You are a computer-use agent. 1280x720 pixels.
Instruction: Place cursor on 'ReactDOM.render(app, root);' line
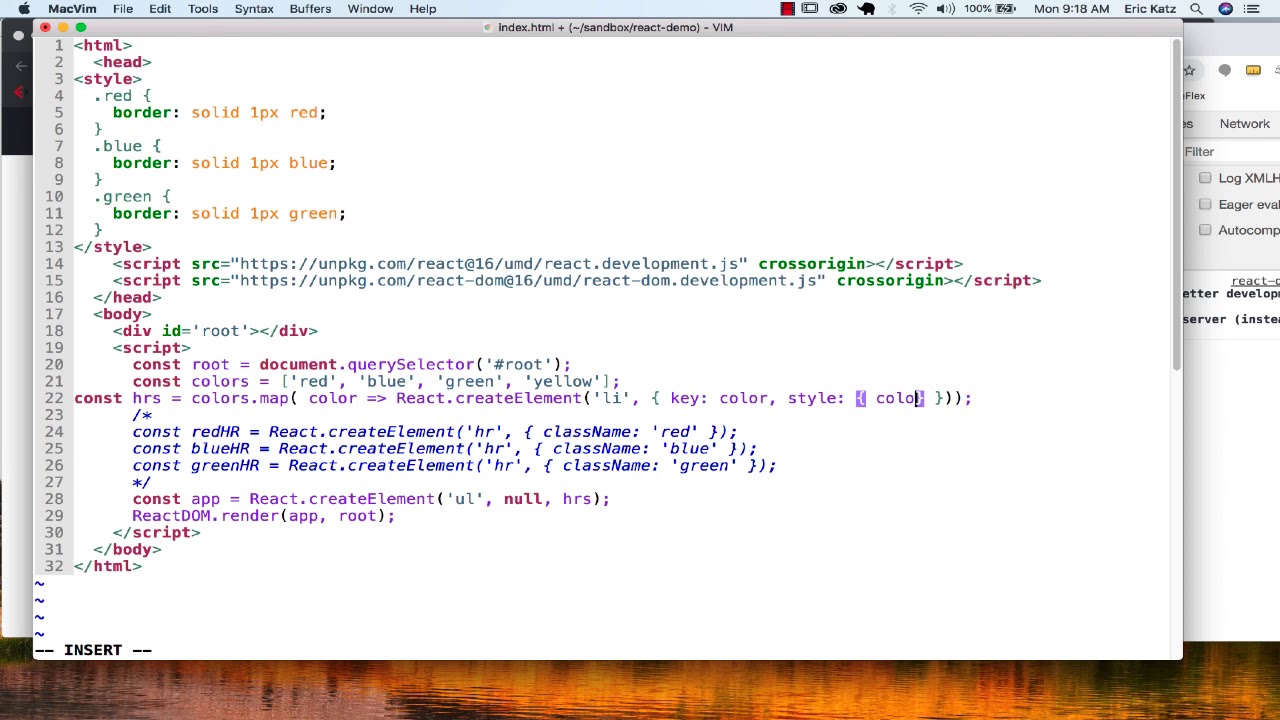click(x=264, y=516)
